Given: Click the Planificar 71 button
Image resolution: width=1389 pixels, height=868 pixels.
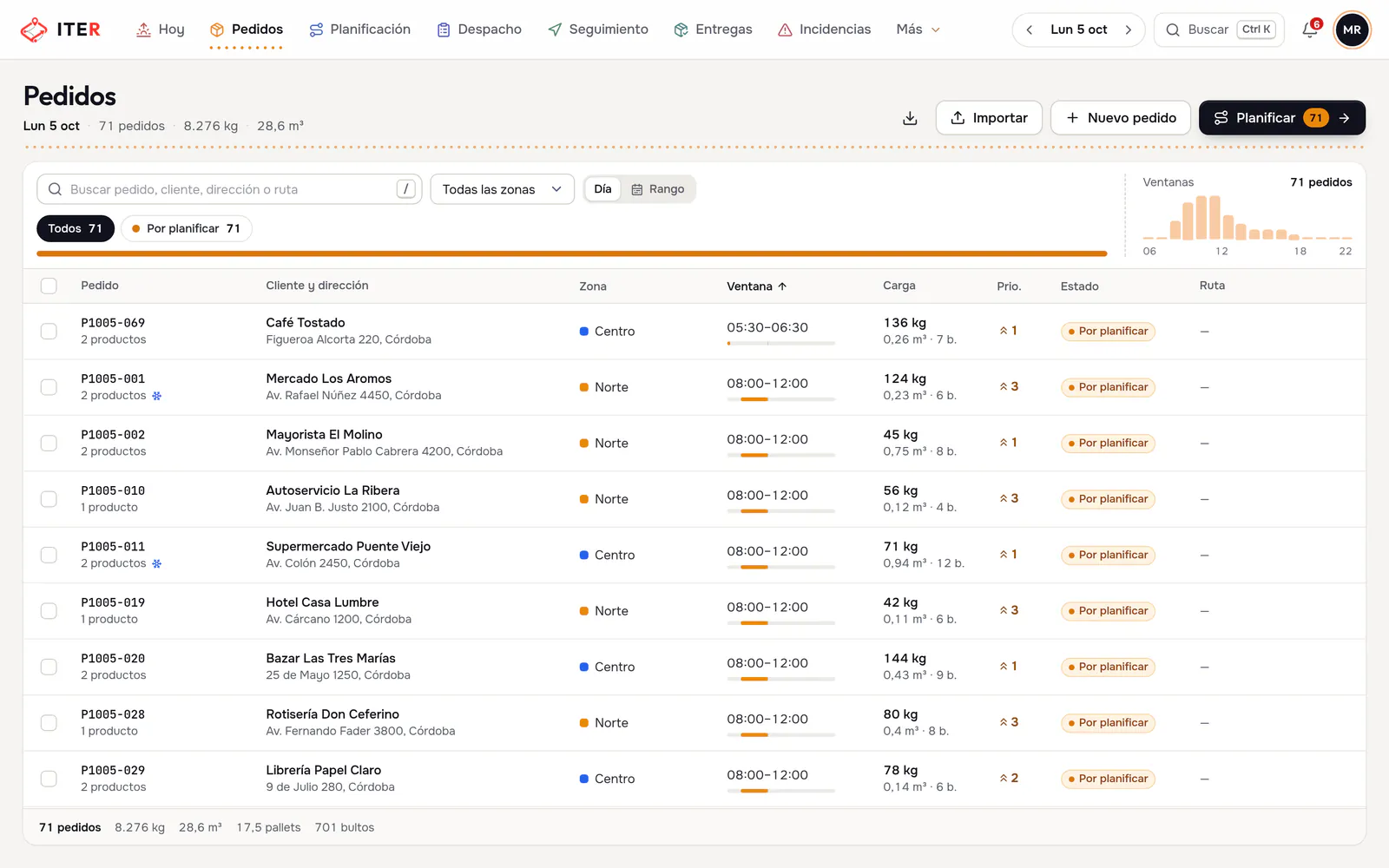Looking at the screenshot, I should pos(1282,118).
